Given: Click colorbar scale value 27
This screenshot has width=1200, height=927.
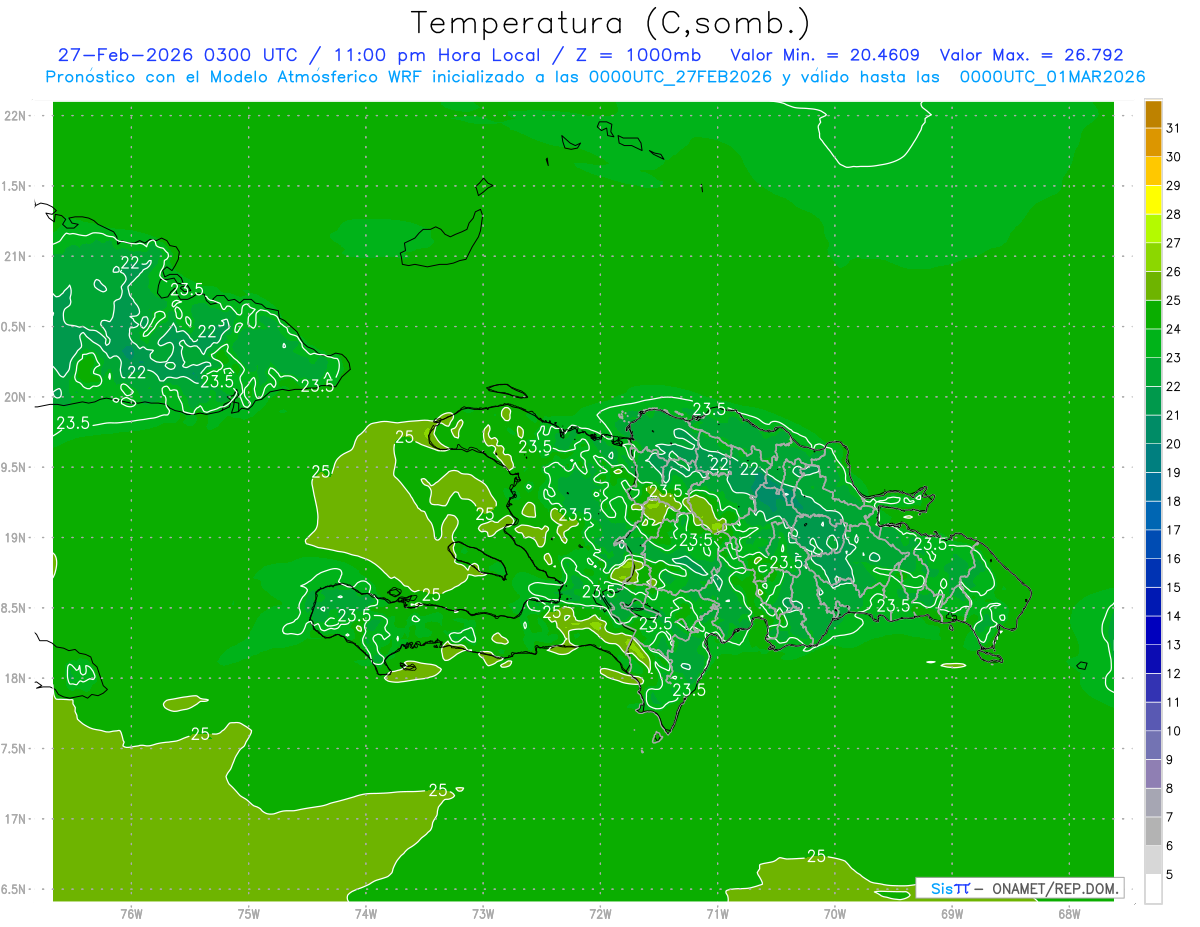Looking at the screenshot, I should [1174, 243].
